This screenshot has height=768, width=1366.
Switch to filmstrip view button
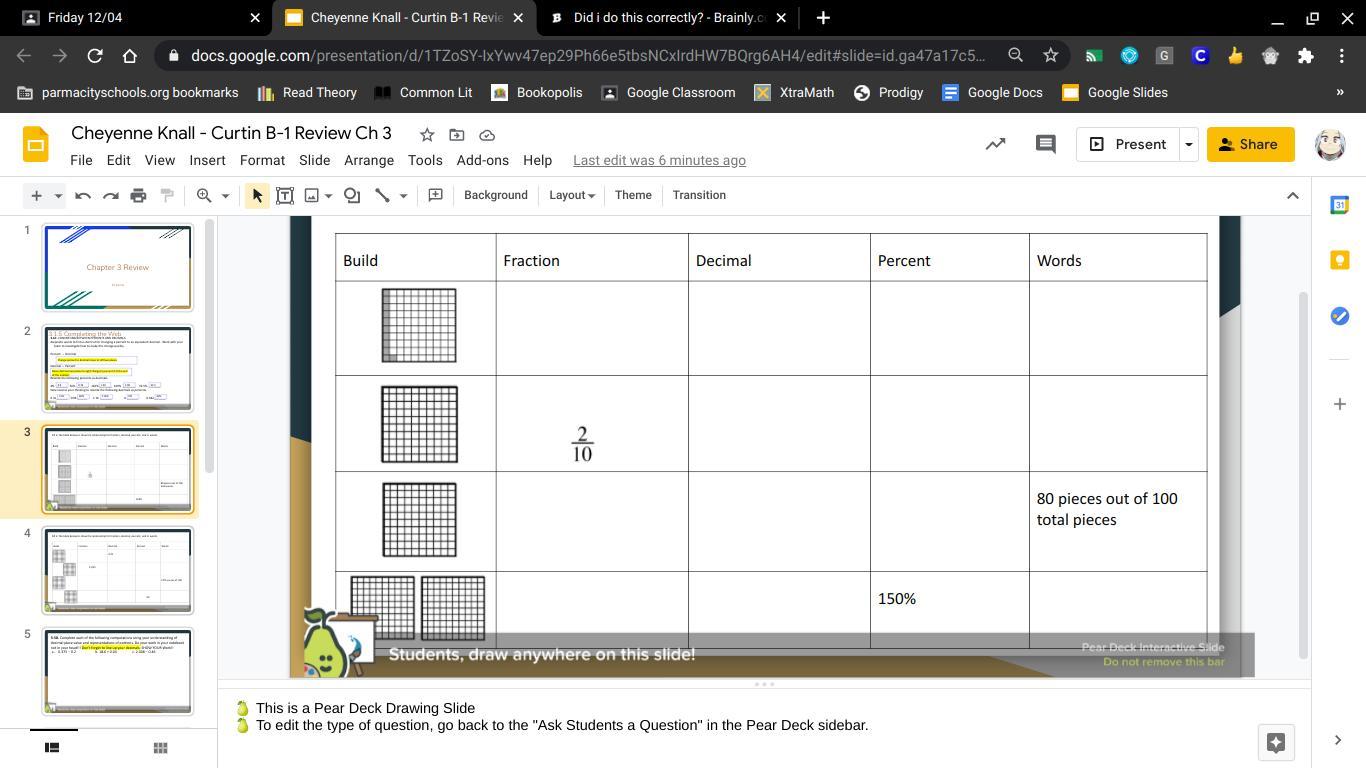coord(53,747)
